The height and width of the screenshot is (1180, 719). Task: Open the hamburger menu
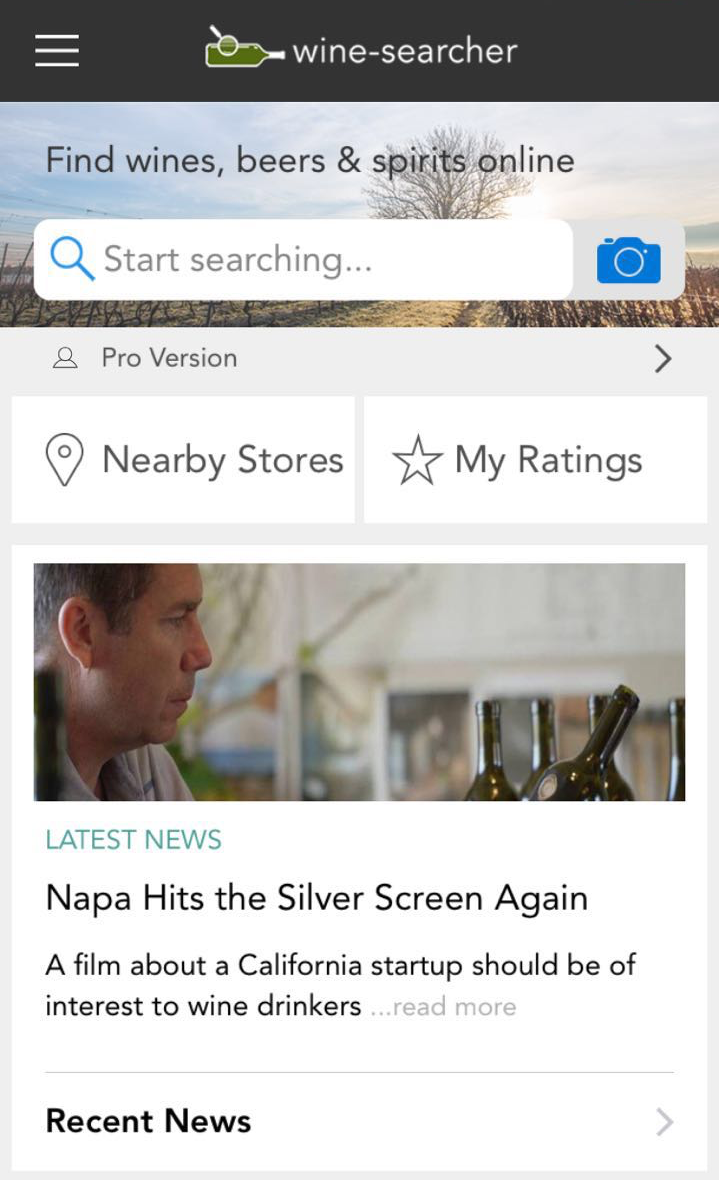(x=57, y=50)
